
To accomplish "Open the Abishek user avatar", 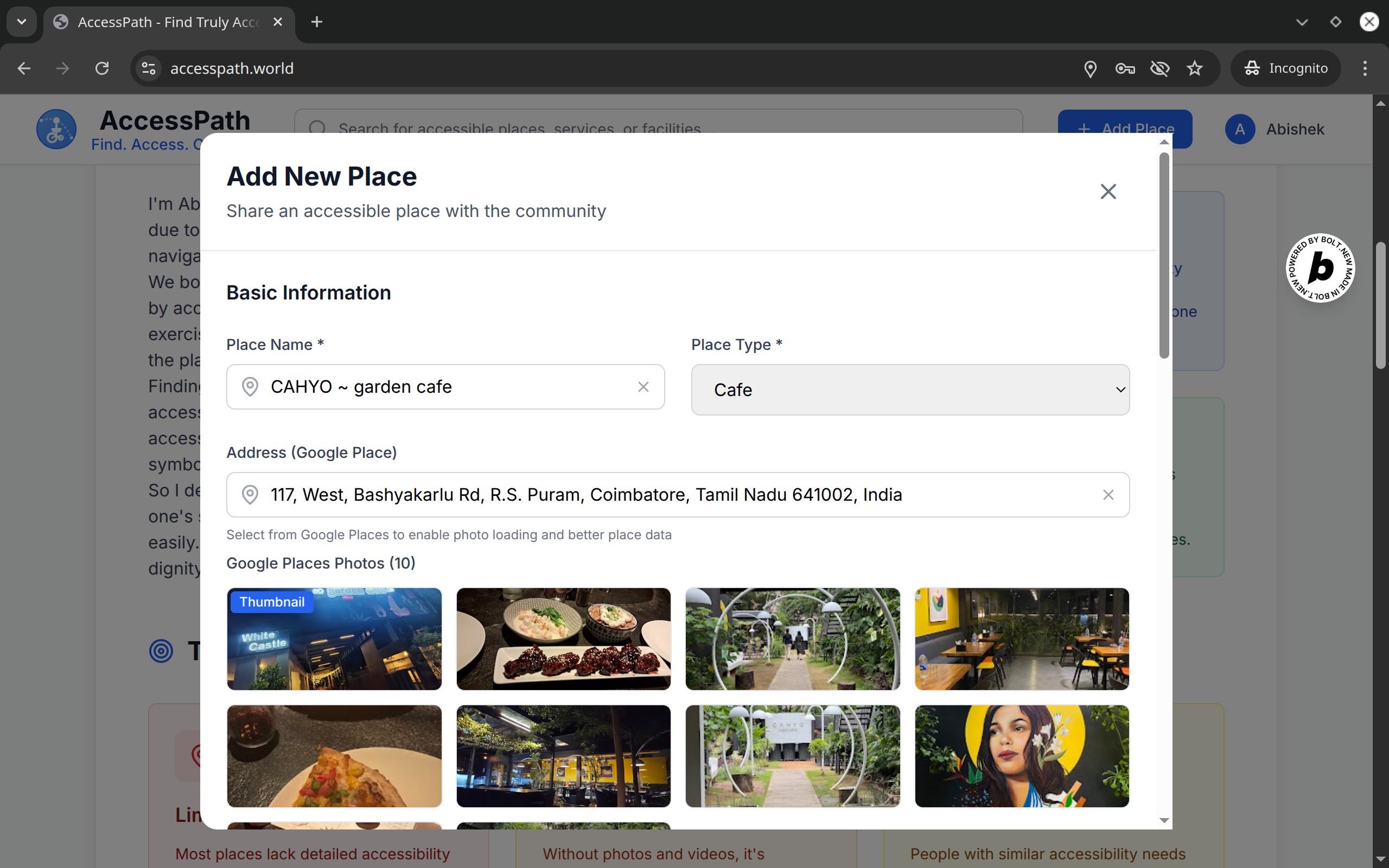I will [1240, 129].
